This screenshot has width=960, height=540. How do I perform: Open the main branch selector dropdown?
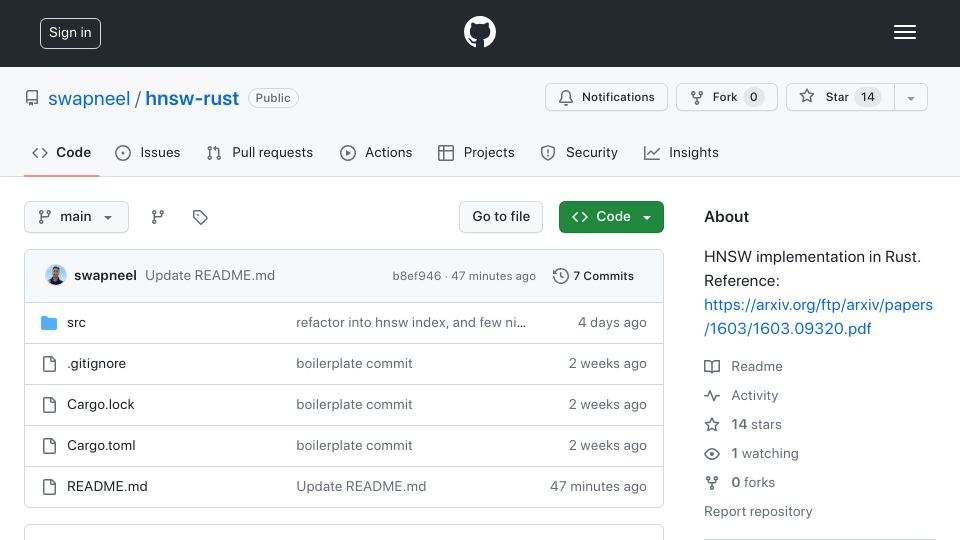tap(77, 217)
